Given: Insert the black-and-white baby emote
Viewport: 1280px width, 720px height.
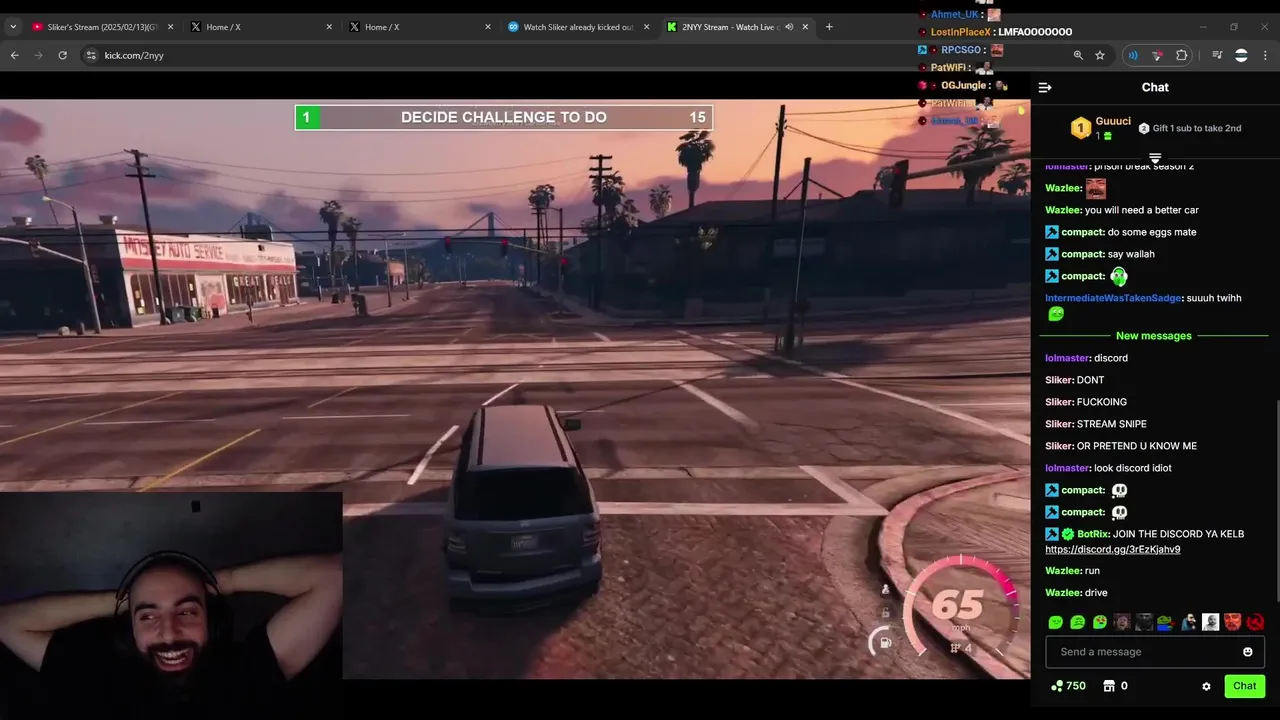Looking at the screenshot, I should tap(1210, 622).
